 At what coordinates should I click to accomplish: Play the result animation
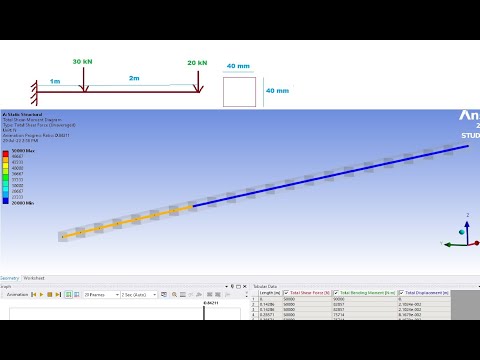(42, 295)
